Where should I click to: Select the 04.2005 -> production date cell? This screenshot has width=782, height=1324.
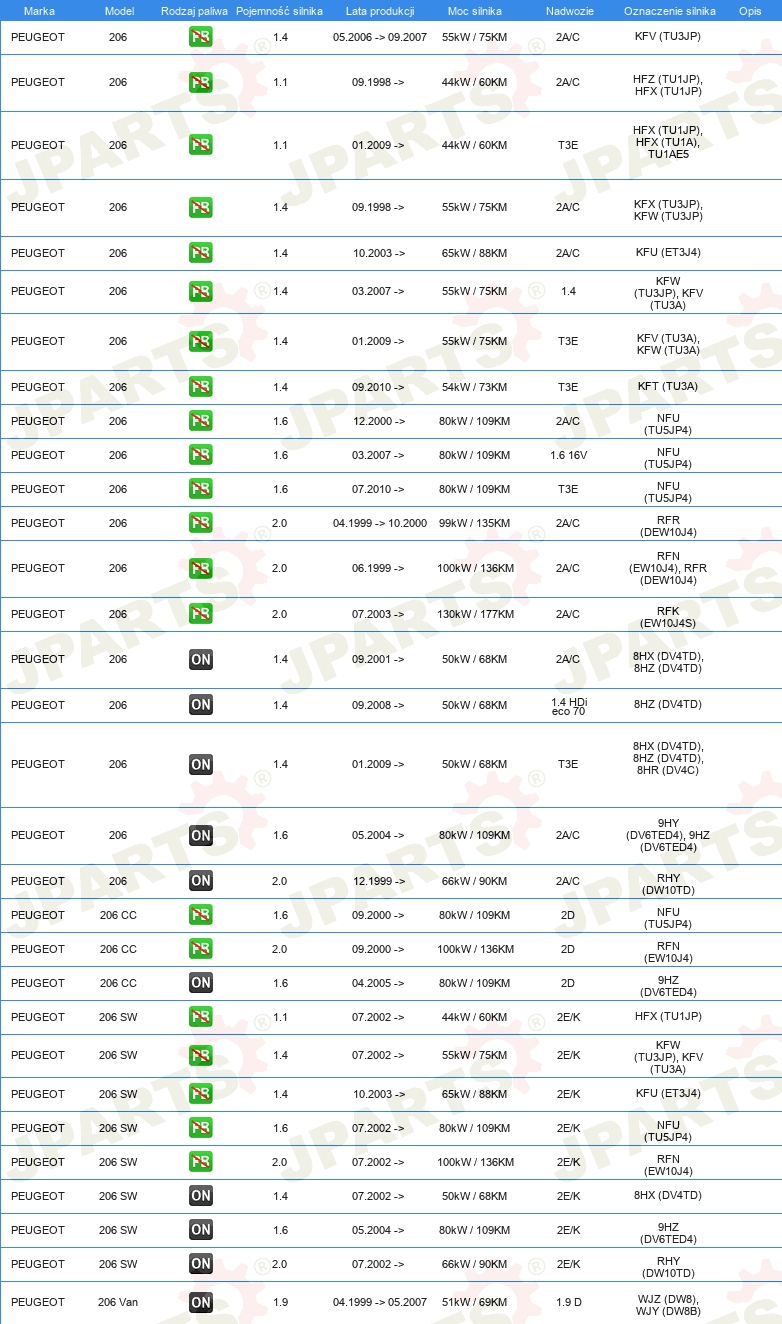tap(379, 983)
